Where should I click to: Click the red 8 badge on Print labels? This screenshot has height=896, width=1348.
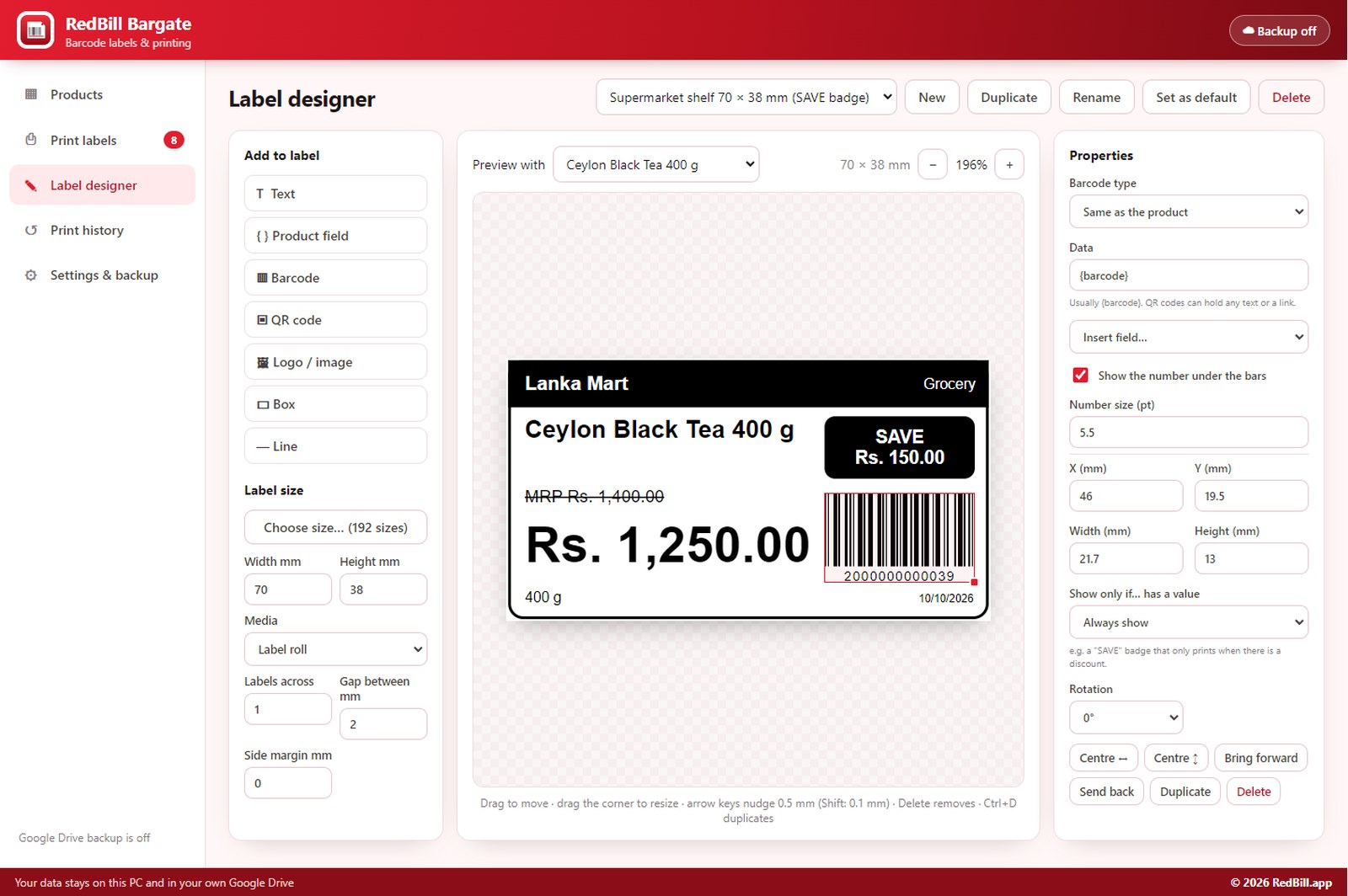(x=174, y=140)
